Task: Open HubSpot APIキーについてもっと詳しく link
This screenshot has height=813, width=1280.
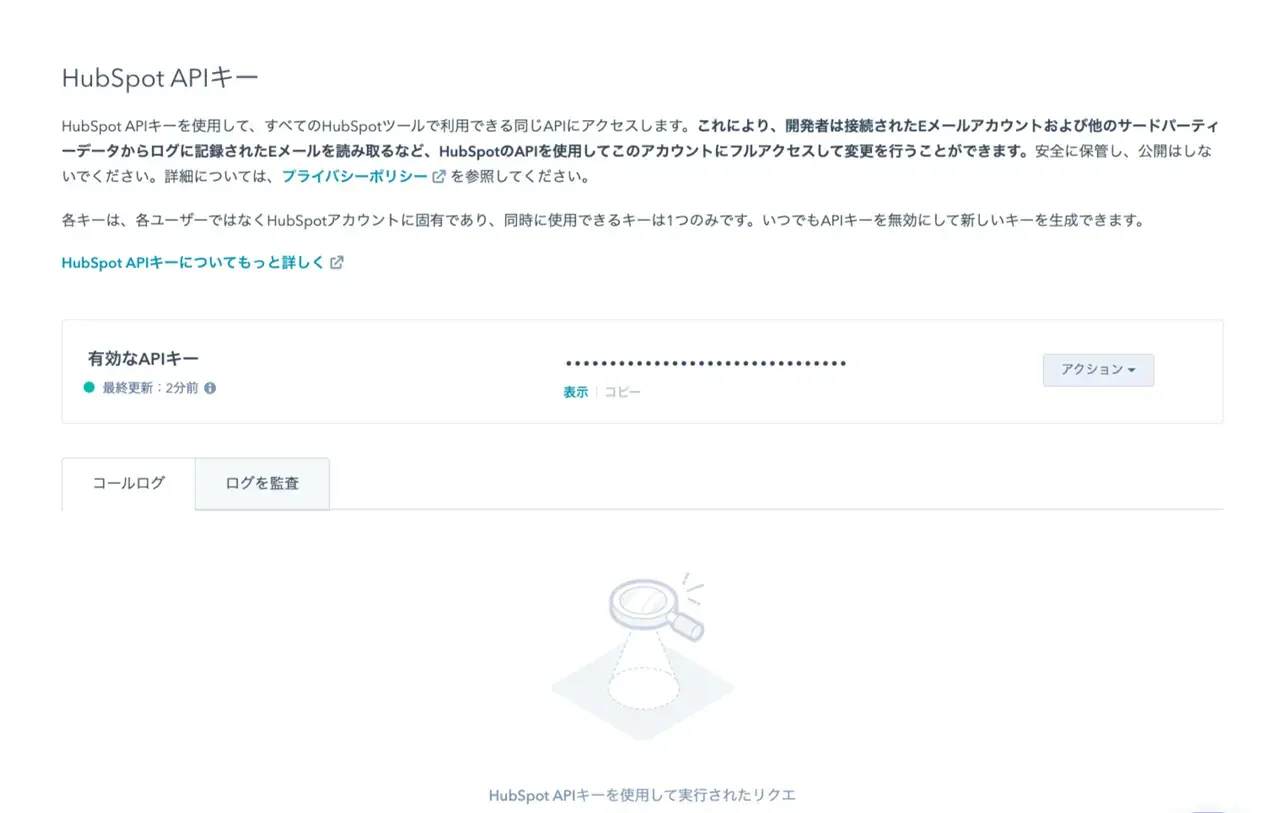Action: [193, 262]
